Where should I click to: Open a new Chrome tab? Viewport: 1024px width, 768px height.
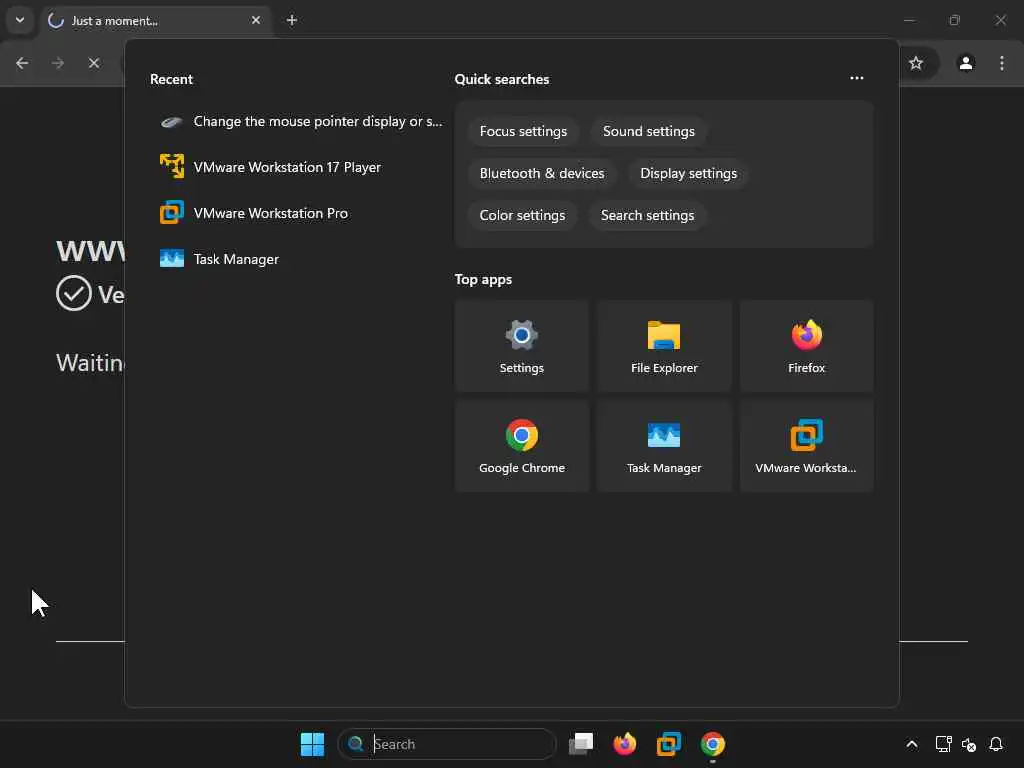click(x=292, y=20)
